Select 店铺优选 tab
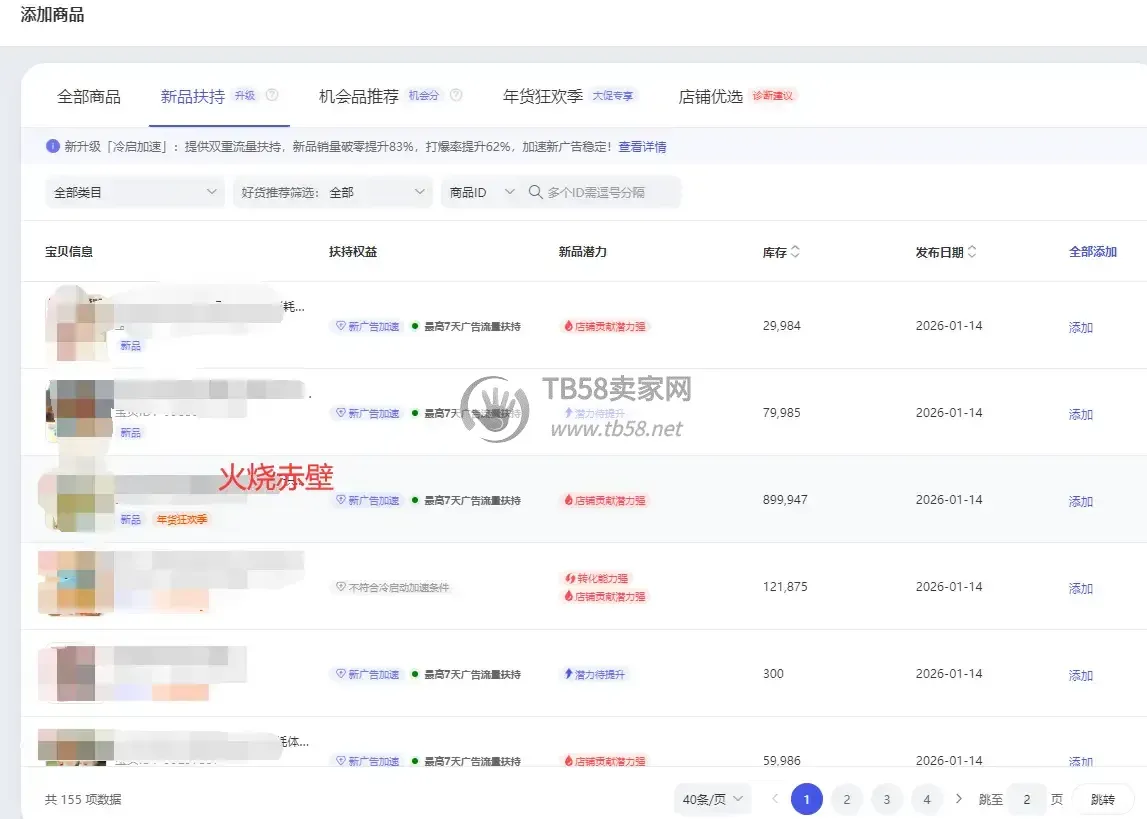 click(x=710, y=97)
